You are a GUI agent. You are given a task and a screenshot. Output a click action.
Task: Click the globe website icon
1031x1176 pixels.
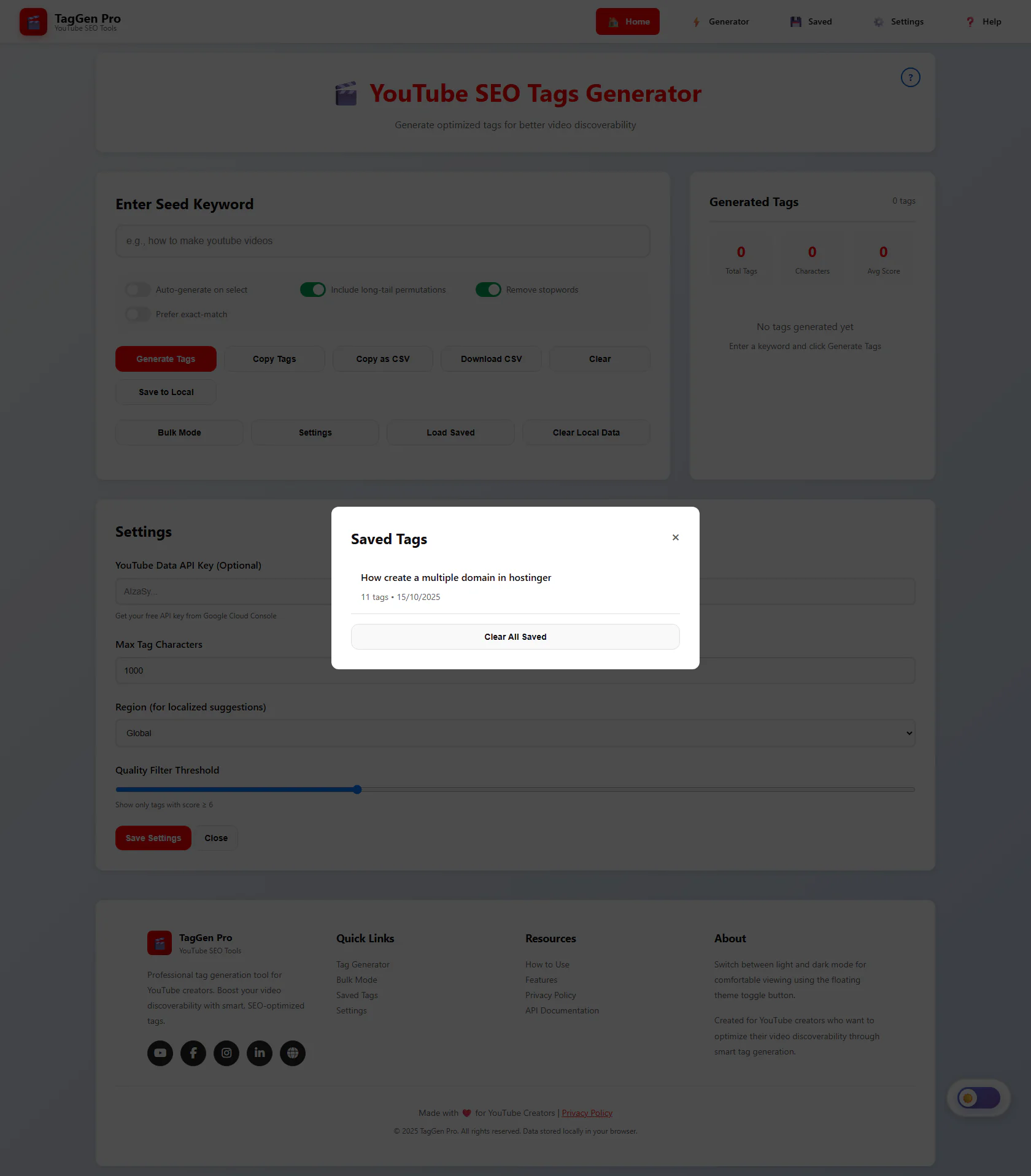293,1053
